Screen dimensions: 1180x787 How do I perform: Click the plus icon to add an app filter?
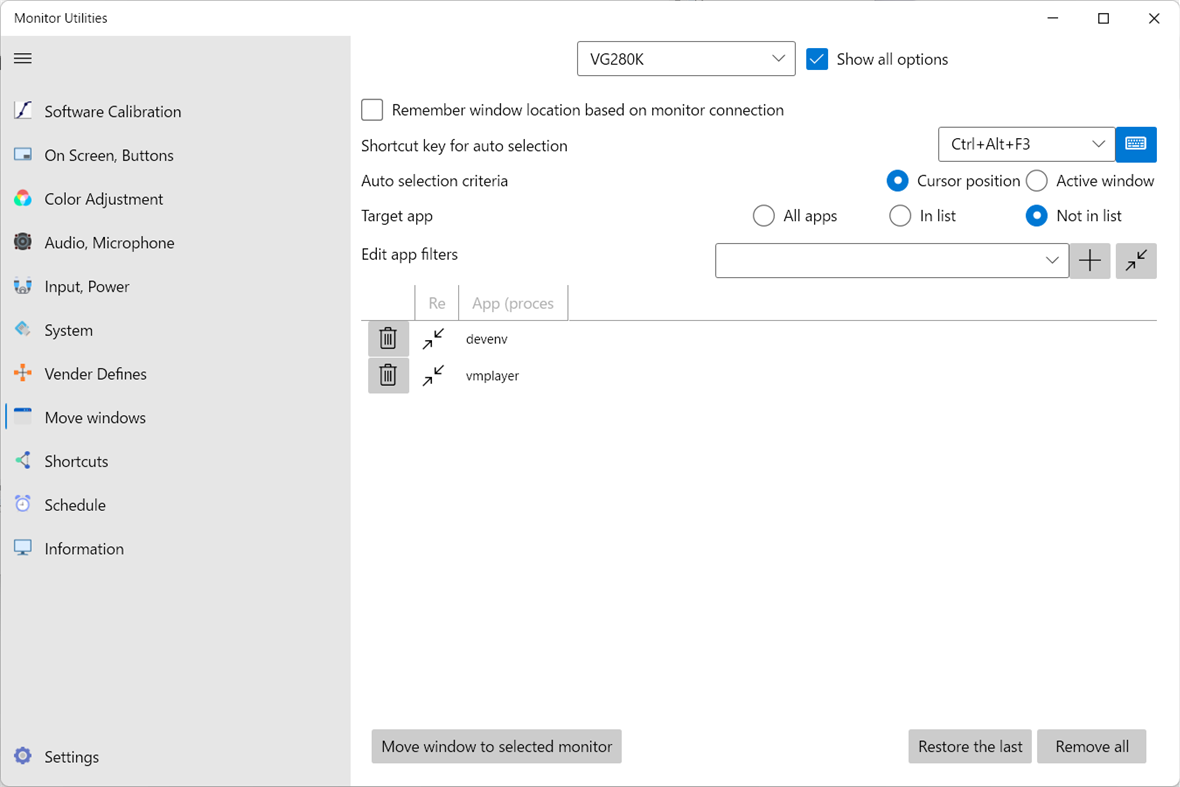1089,260
